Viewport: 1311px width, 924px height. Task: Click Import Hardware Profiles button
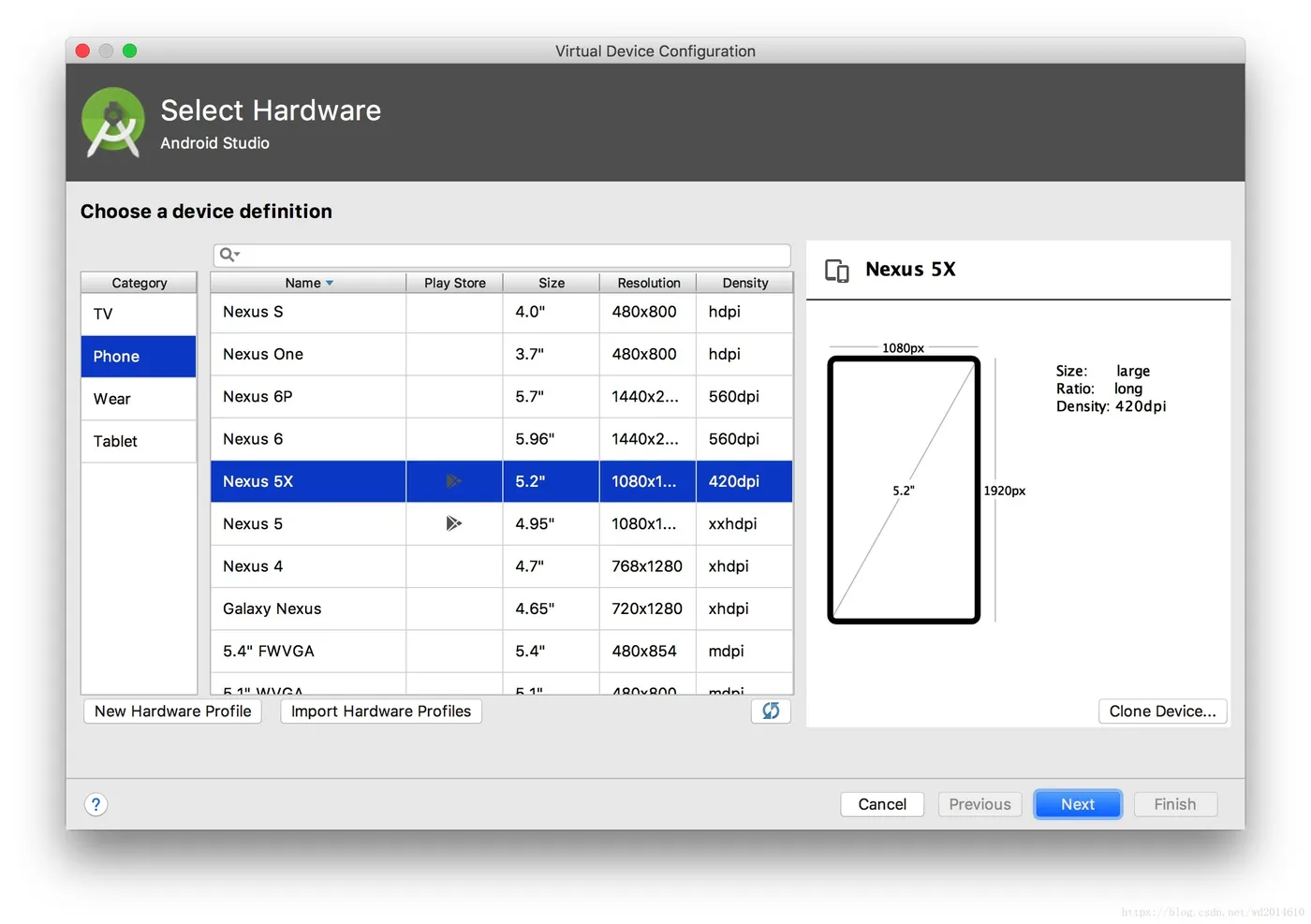click(381, 711)
